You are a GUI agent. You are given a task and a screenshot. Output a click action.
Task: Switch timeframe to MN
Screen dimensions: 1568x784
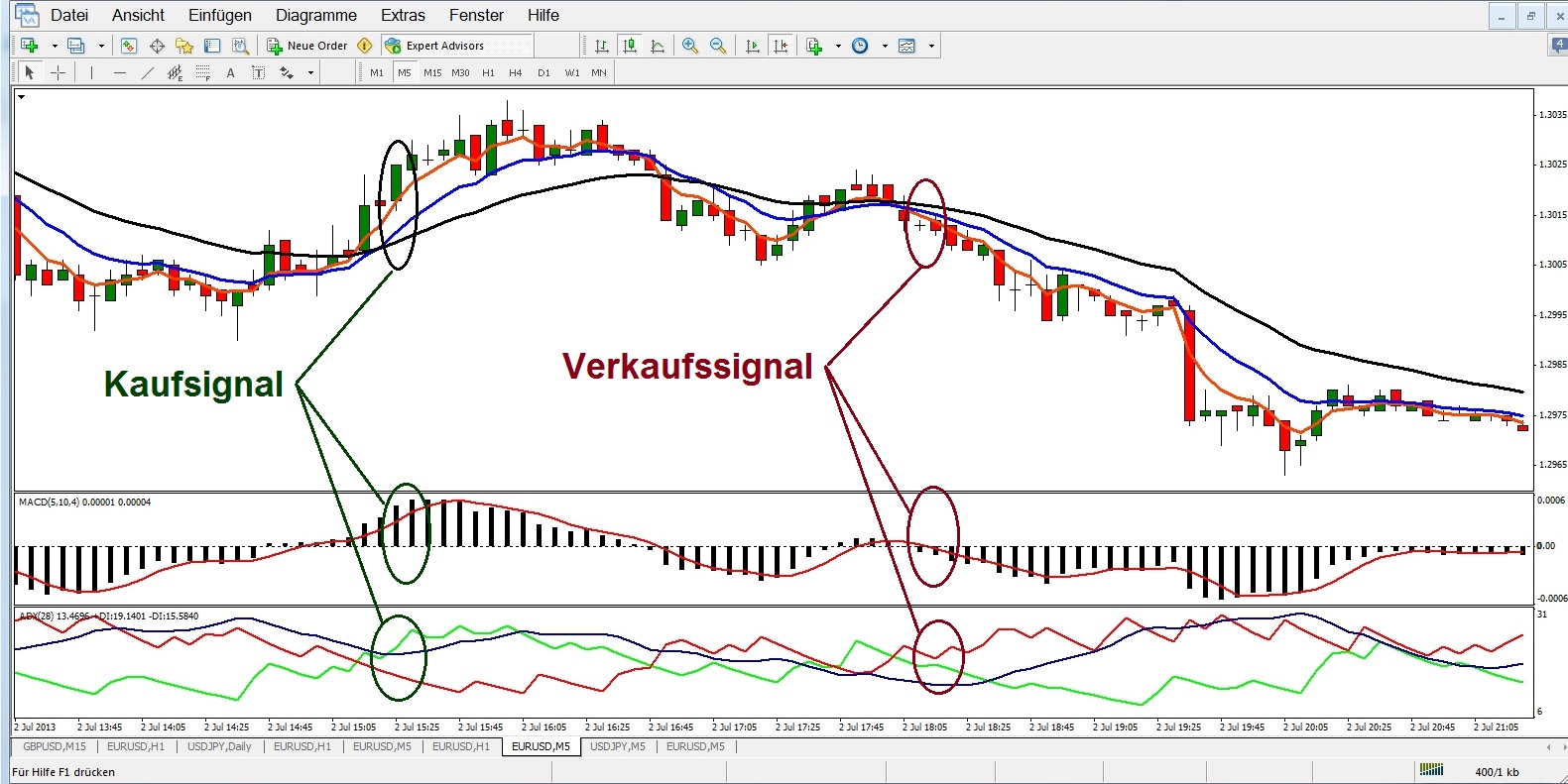click(x=599, y=72)
